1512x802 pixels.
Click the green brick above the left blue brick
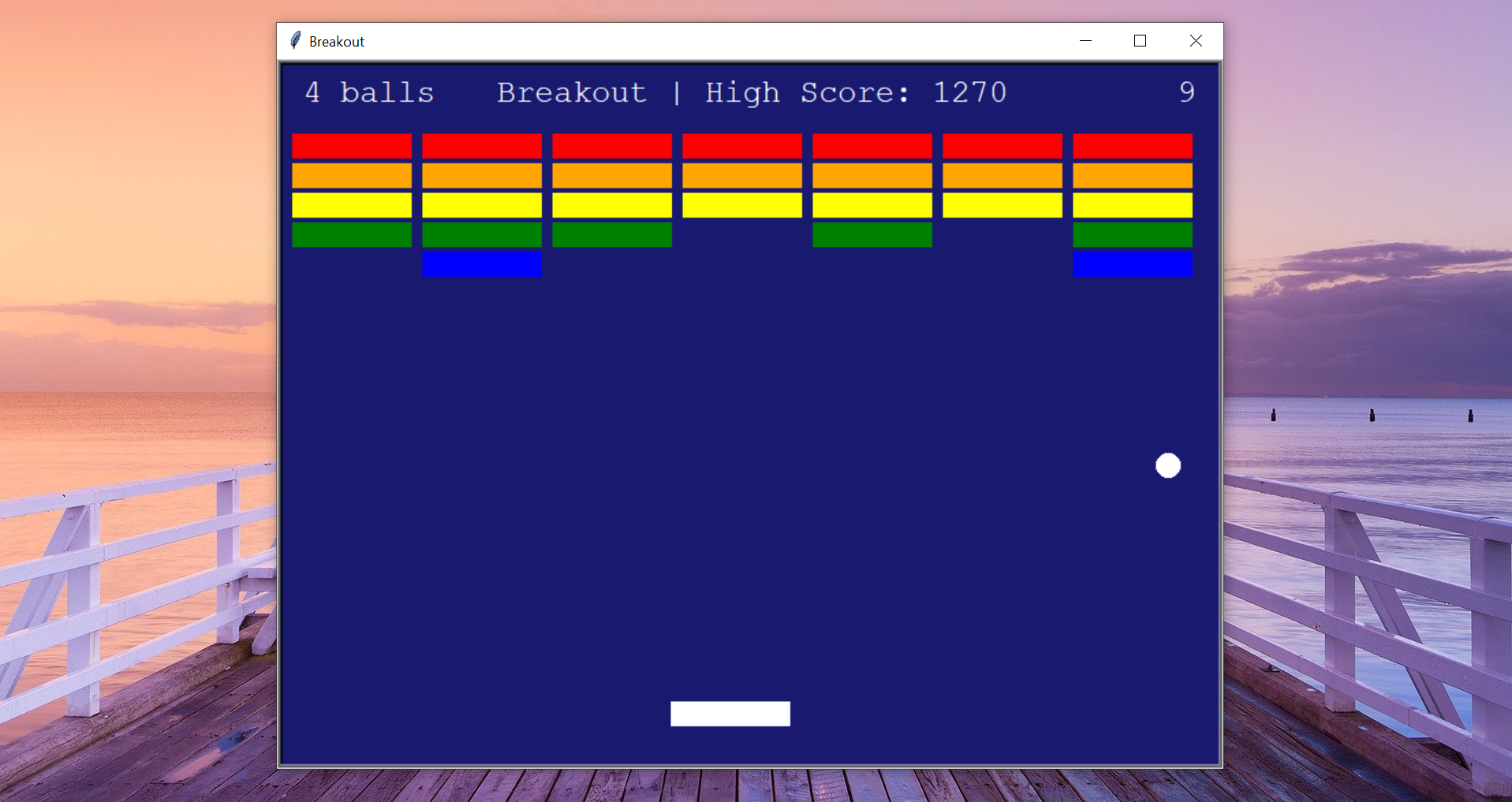pos(482,234)
